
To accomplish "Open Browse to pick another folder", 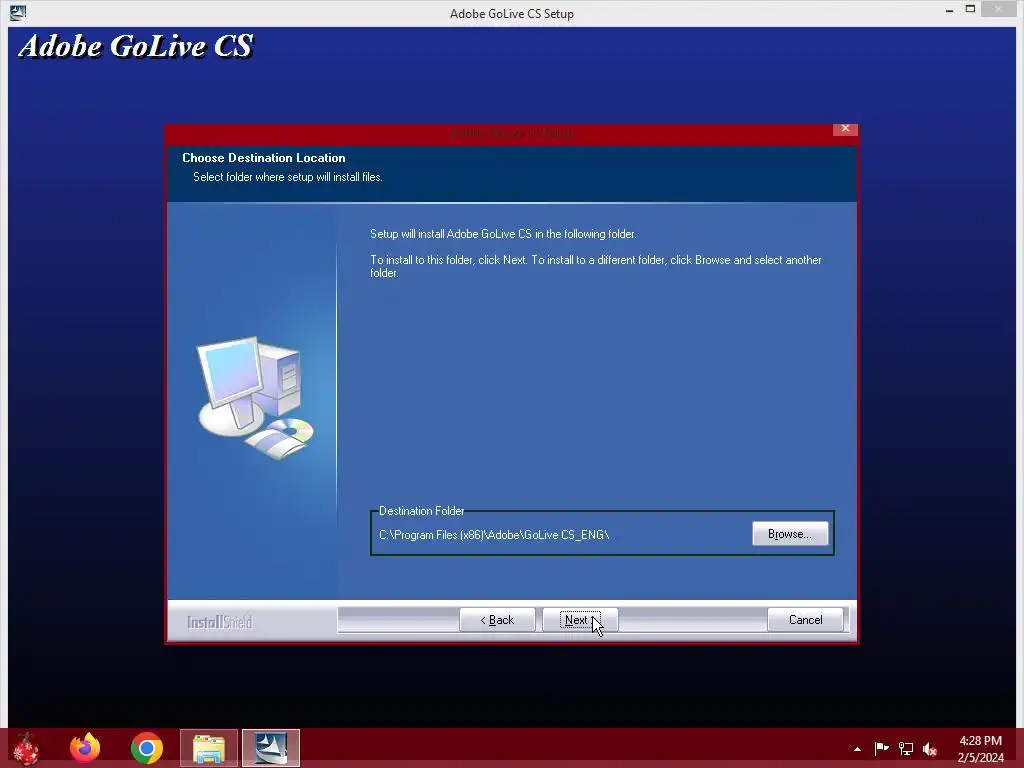I will pos(790,534).
